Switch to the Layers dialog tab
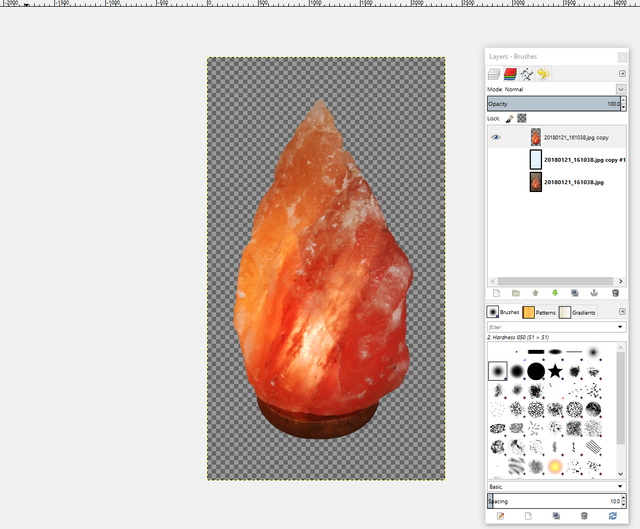Screen dimensions: 640x529 point(494,74)
